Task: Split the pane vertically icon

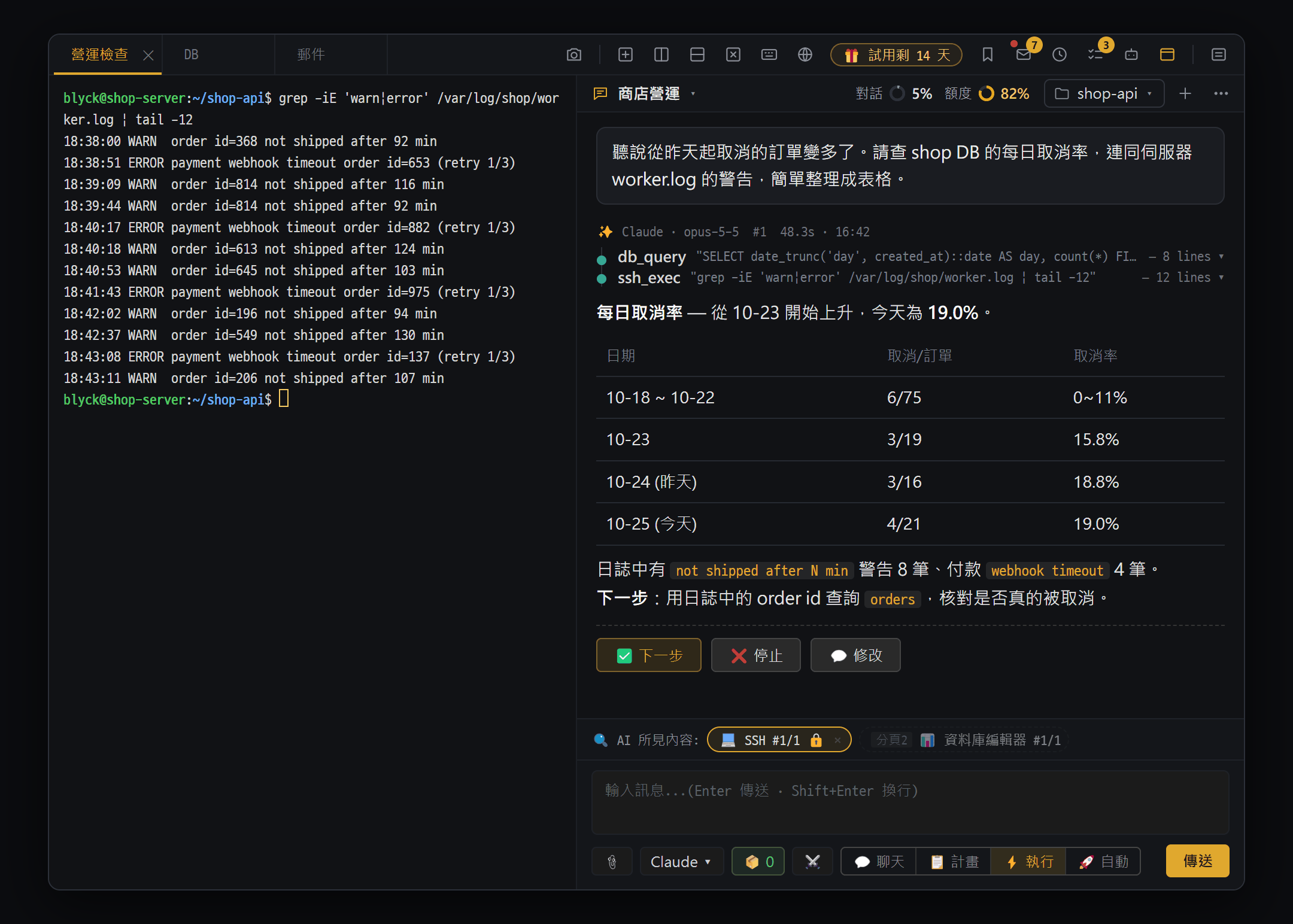Action: (661, 54)
